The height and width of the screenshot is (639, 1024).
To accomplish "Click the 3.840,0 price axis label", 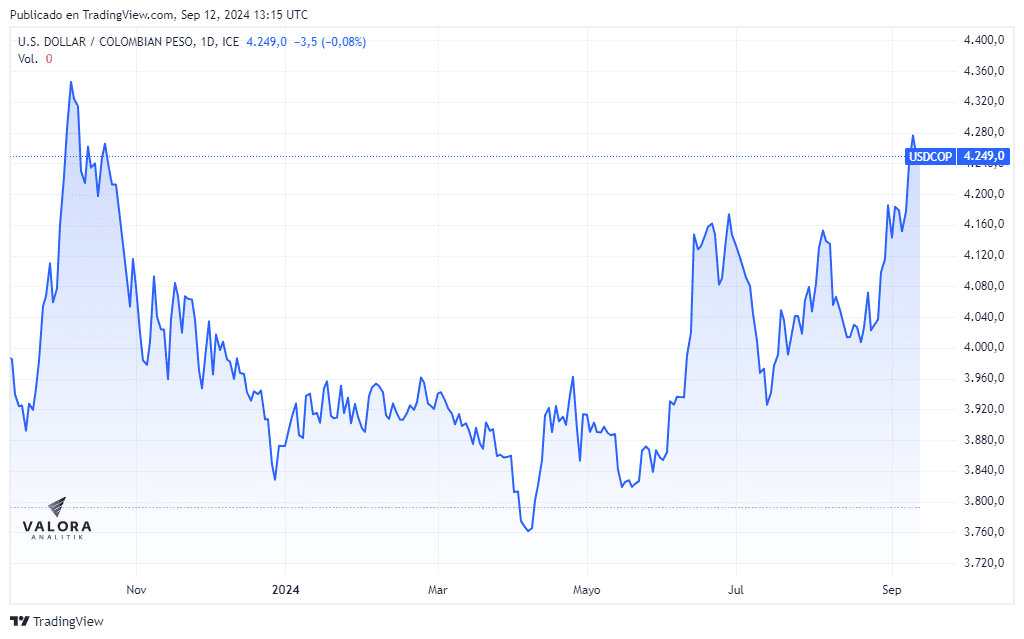I will (x=984, y=470).
